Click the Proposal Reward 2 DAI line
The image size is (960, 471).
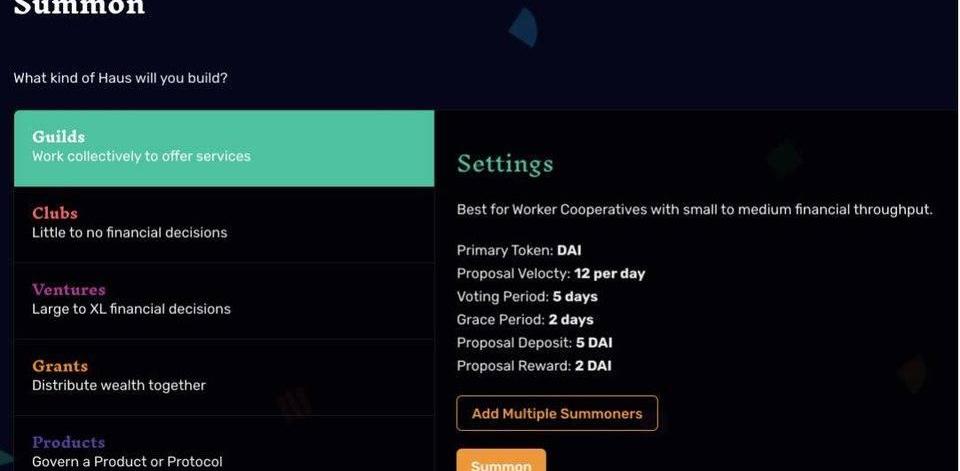534,365
